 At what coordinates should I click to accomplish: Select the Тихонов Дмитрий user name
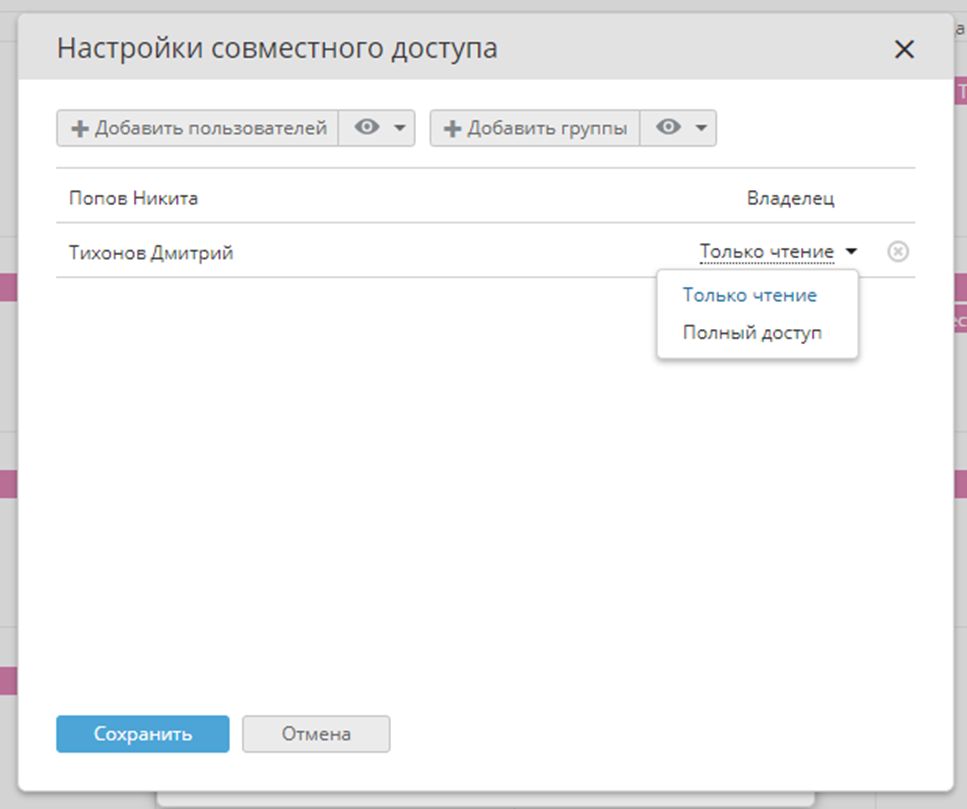pos(151,253)
